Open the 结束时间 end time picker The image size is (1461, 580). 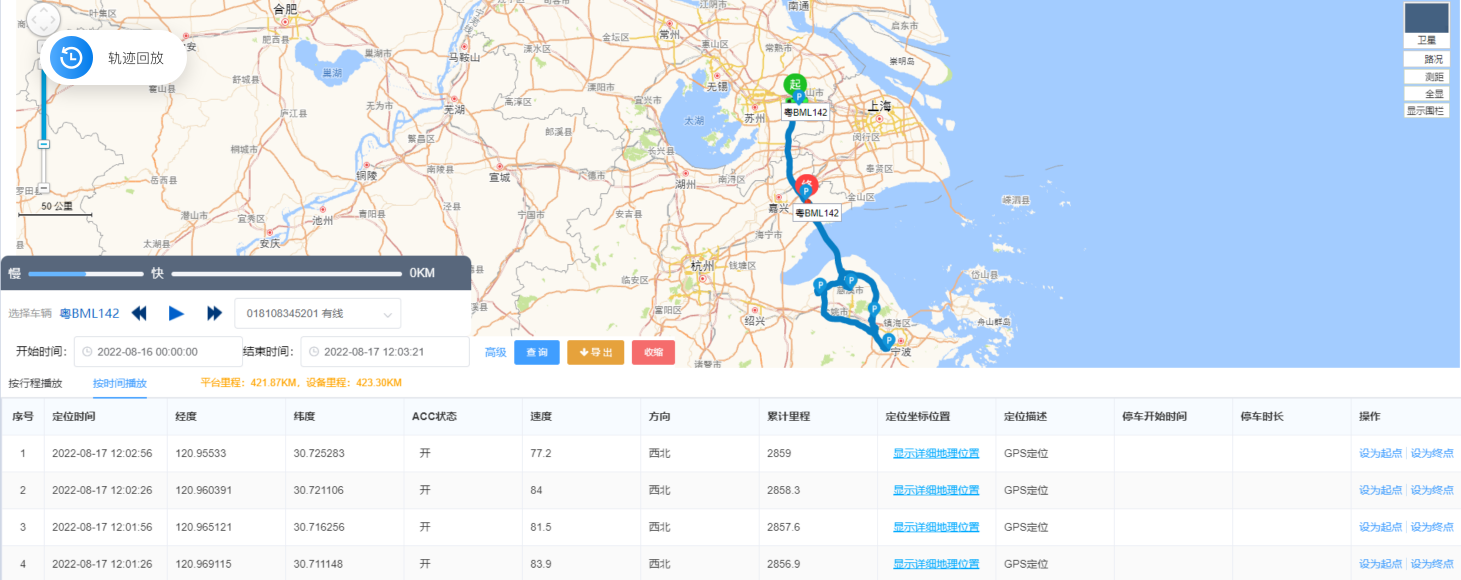point(384,352)
